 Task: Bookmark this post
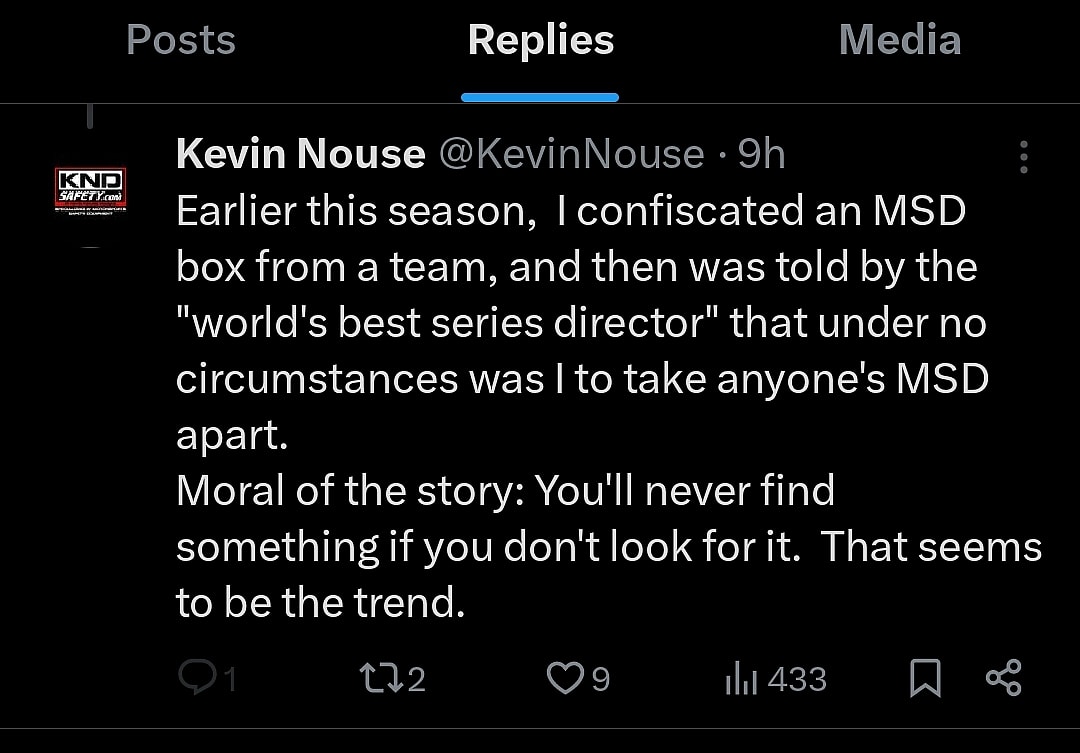tap(926, 679)
